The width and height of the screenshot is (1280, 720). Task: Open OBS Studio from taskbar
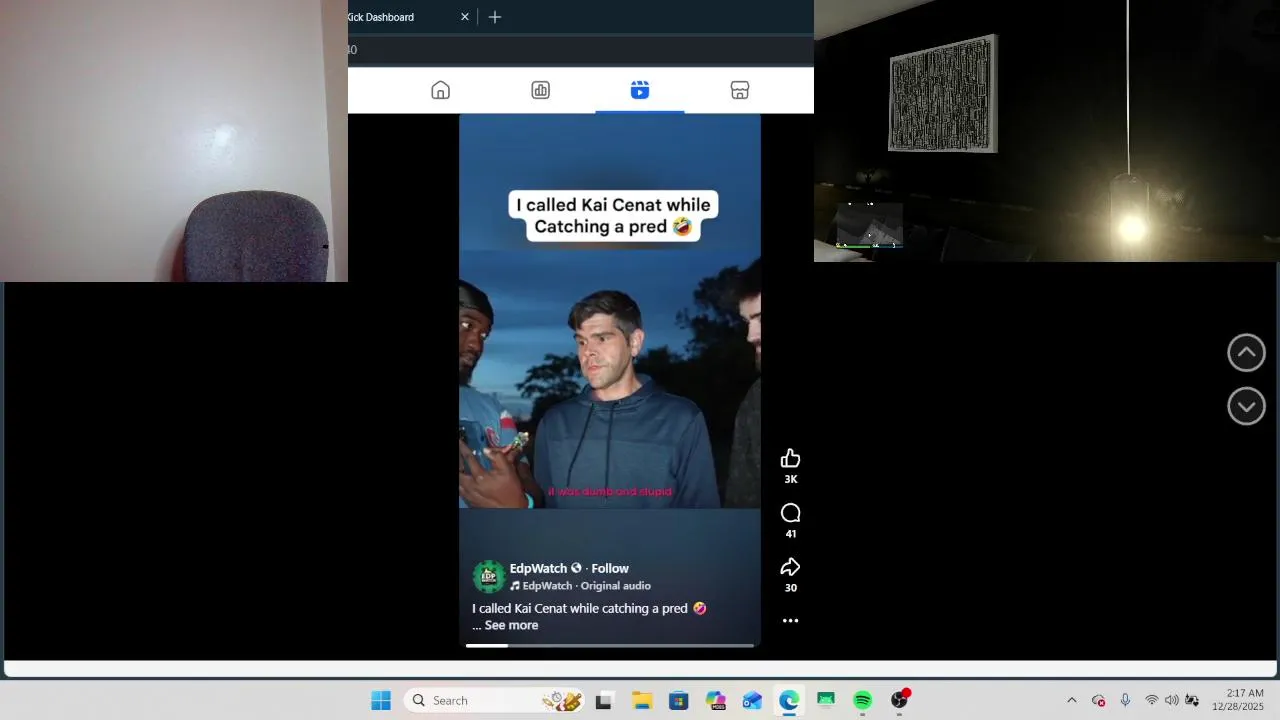pos(900,700)
